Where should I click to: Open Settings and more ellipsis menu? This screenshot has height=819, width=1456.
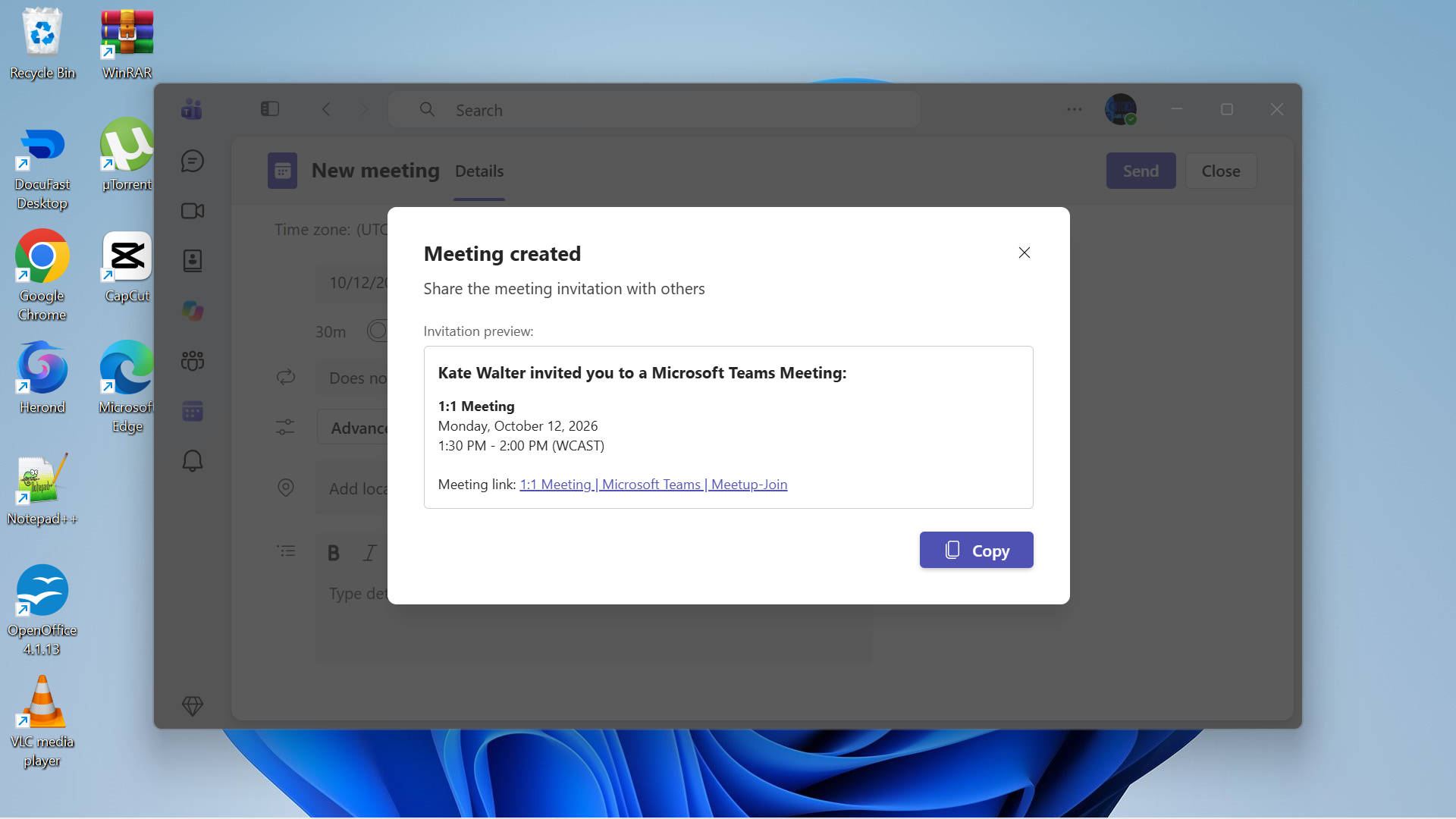[x=1075, y=109]
